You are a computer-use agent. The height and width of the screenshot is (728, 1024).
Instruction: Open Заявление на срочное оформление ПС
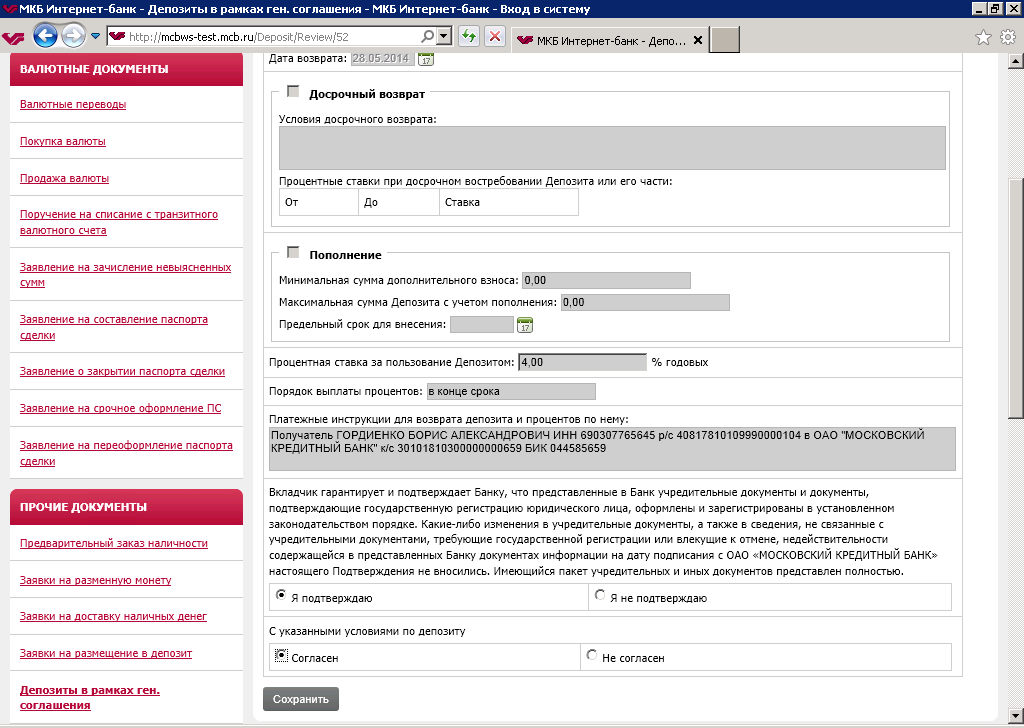120,408
